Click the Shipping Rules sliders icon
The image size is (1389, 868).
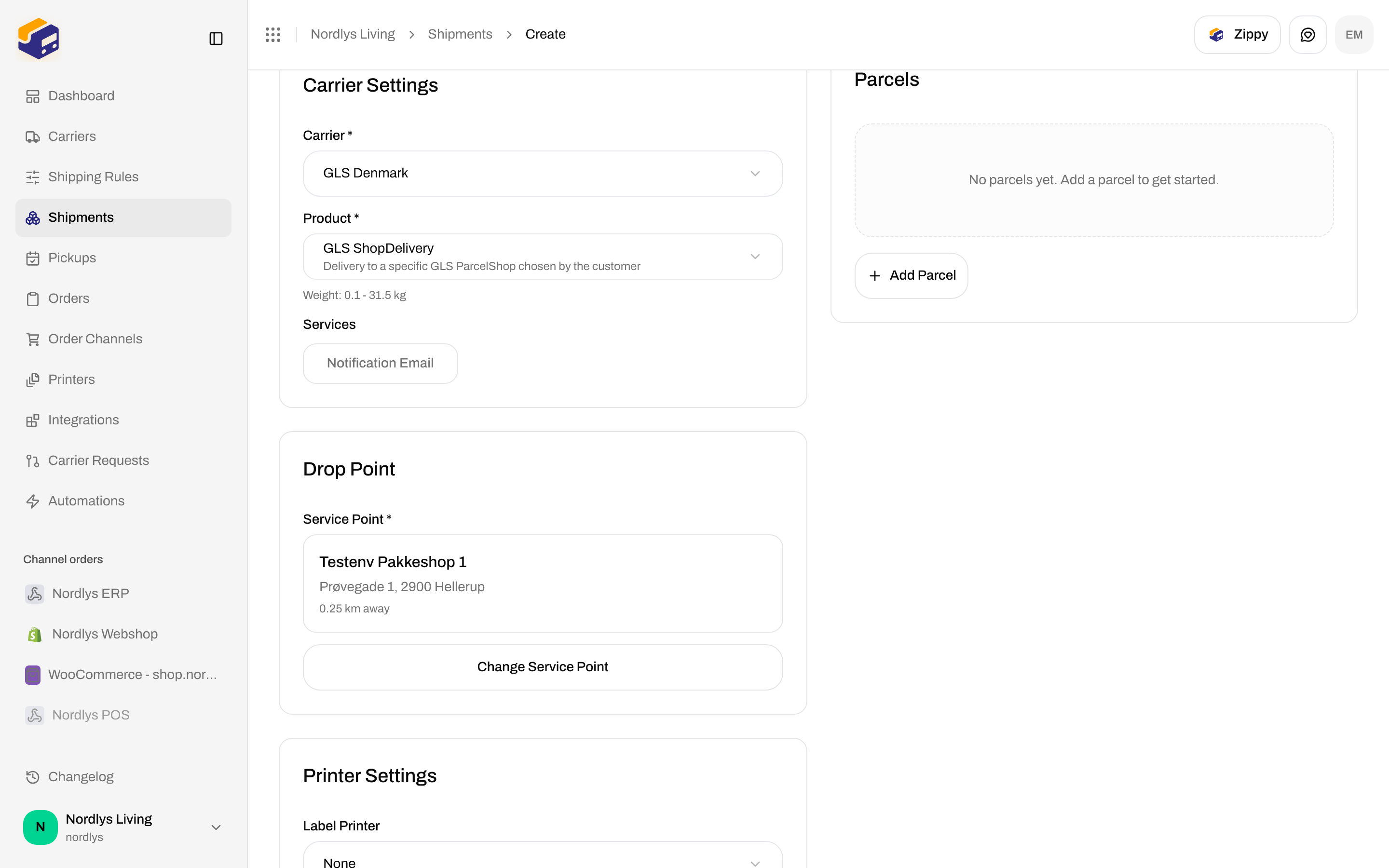coord(33,177)
